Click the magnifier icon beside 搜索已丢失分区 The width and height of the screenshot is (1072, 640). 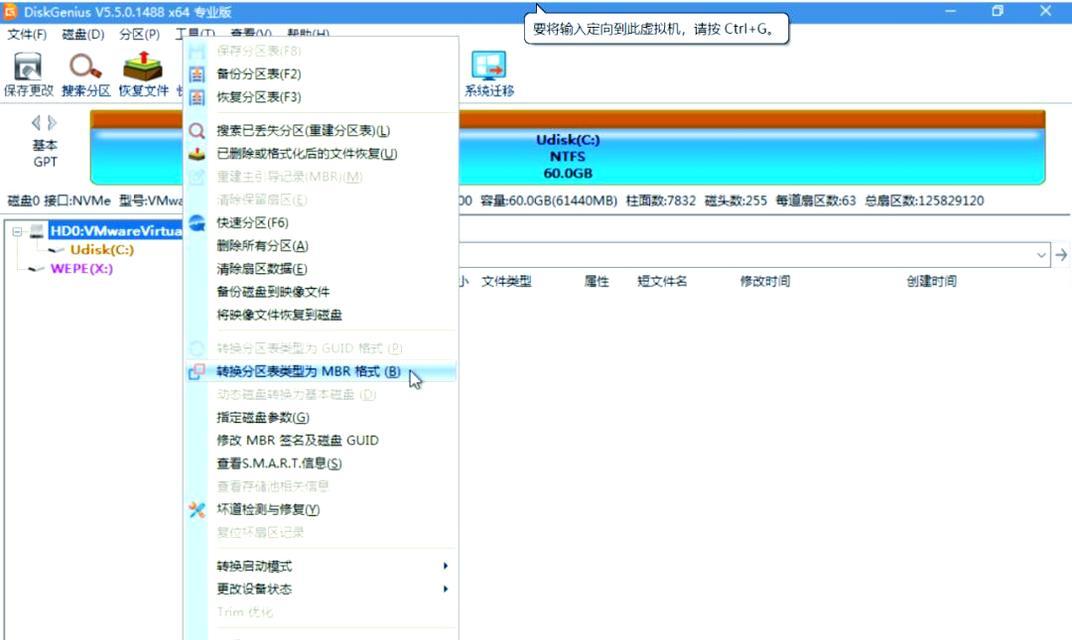(197, 131)
